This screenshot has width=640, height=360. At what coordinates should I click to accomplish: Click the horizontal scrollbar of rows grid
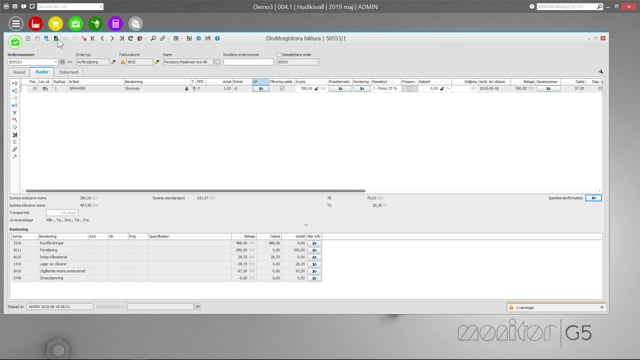tap(195, 191)
